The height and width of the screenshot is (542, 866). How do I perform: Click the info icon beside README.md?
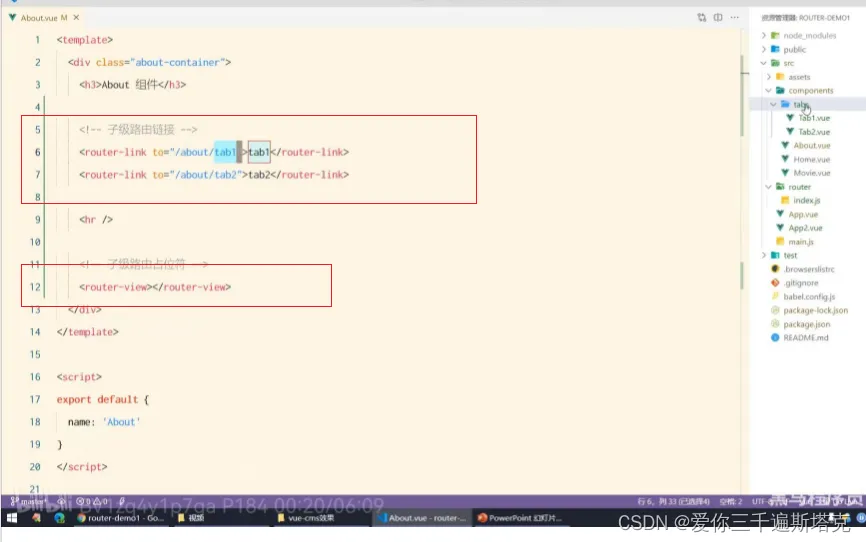click(775, 338)
